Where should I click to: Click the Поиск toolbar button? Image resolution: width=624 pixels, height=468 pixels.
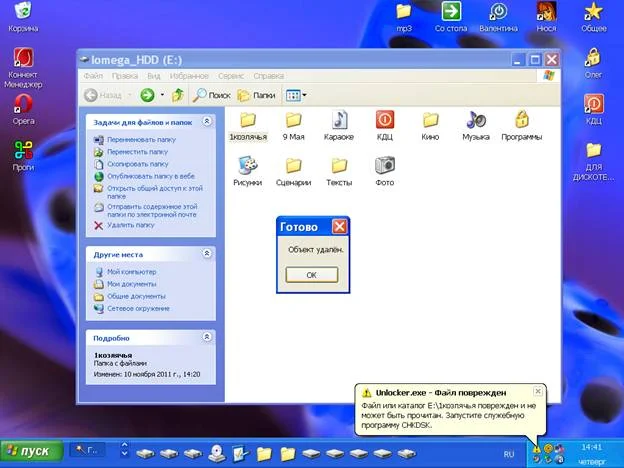pyautogui.click(x=211, y=95)
